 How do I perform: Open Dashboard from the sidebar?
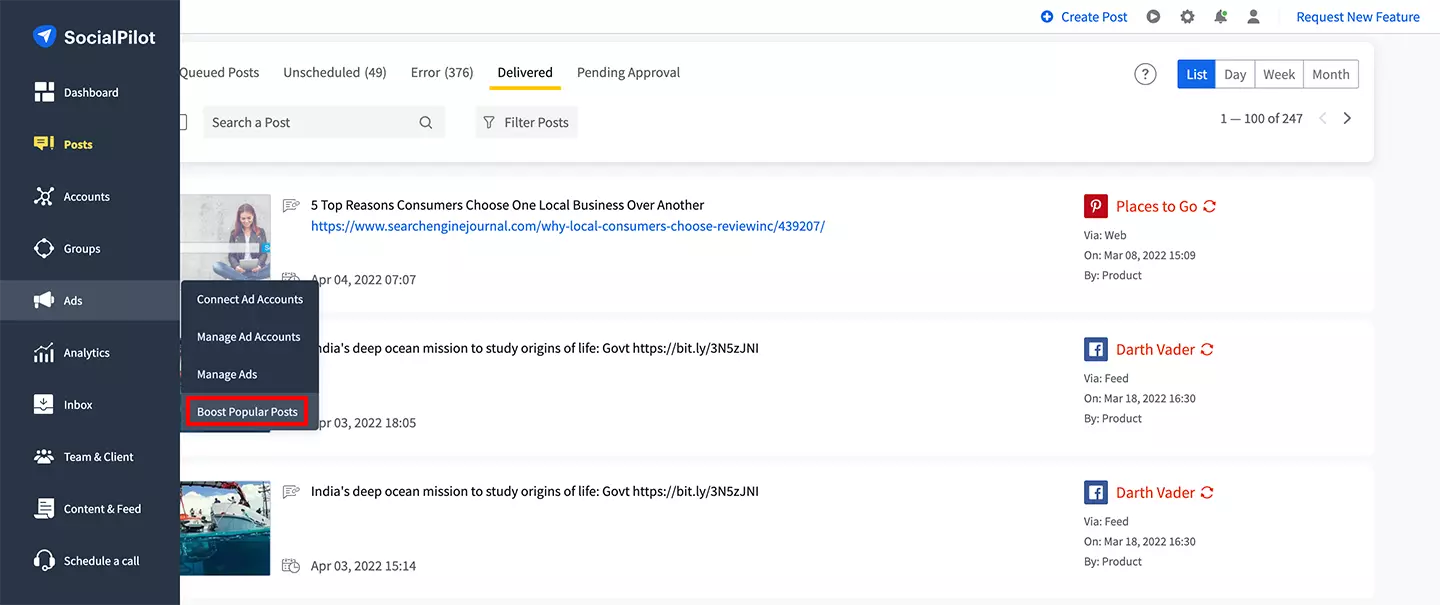coord(90,93)
